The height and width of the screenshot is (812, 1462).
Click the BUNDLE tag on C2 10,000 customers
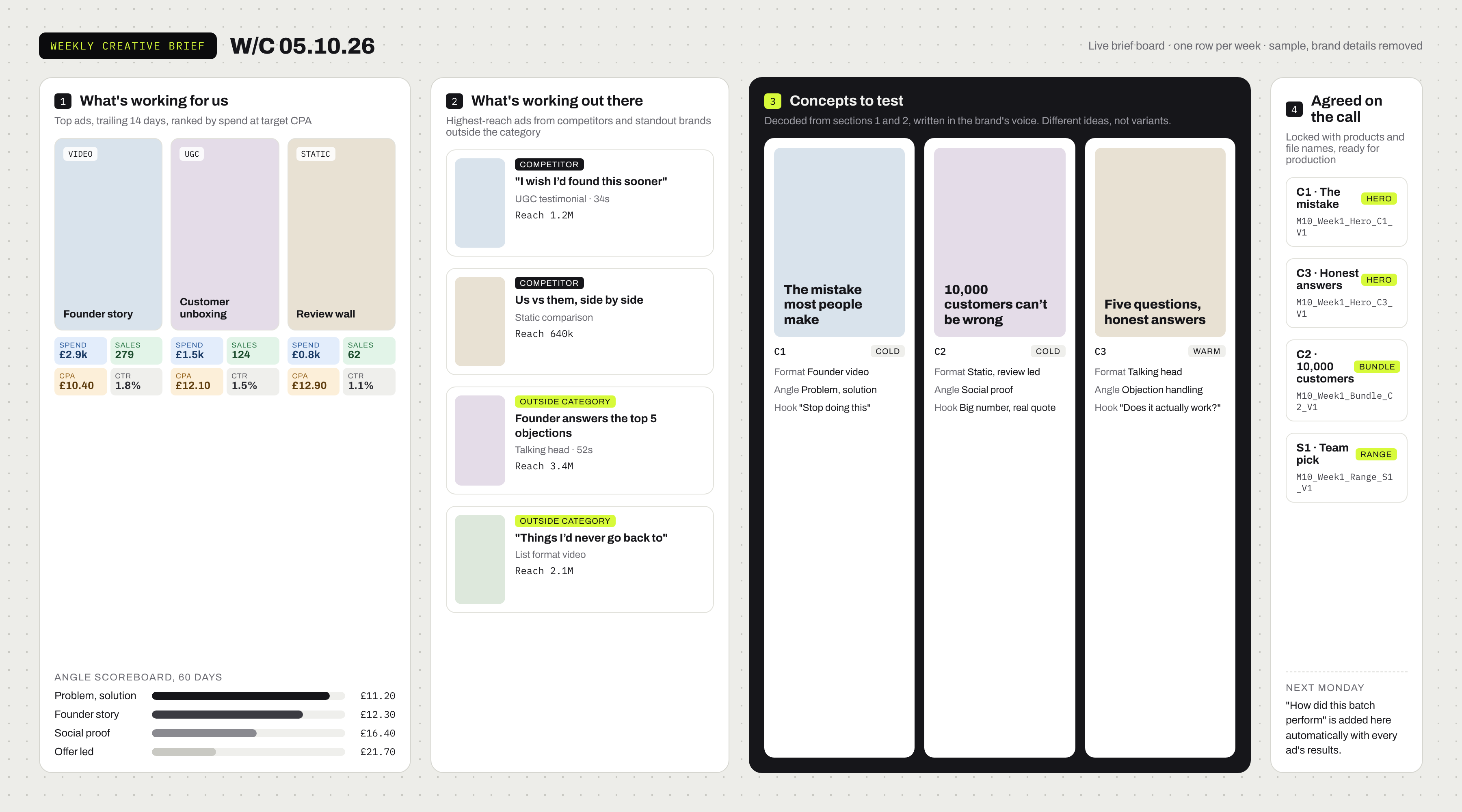(x=1376, y=367)
